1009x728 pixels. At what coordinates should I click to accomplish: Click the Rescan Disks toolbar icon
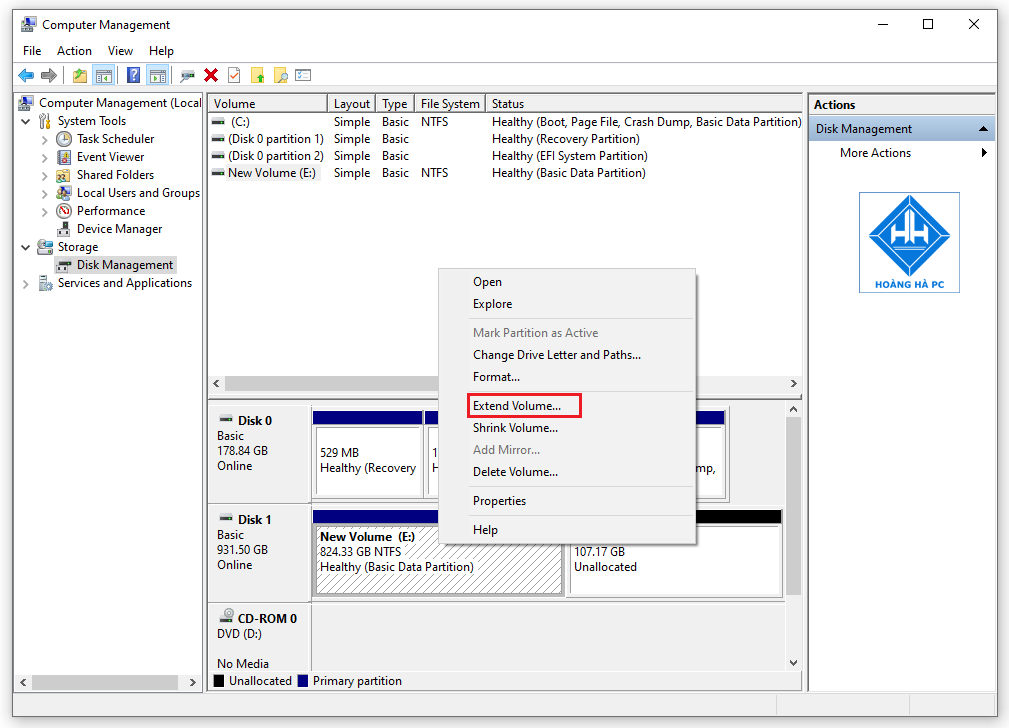pos(186,74)
